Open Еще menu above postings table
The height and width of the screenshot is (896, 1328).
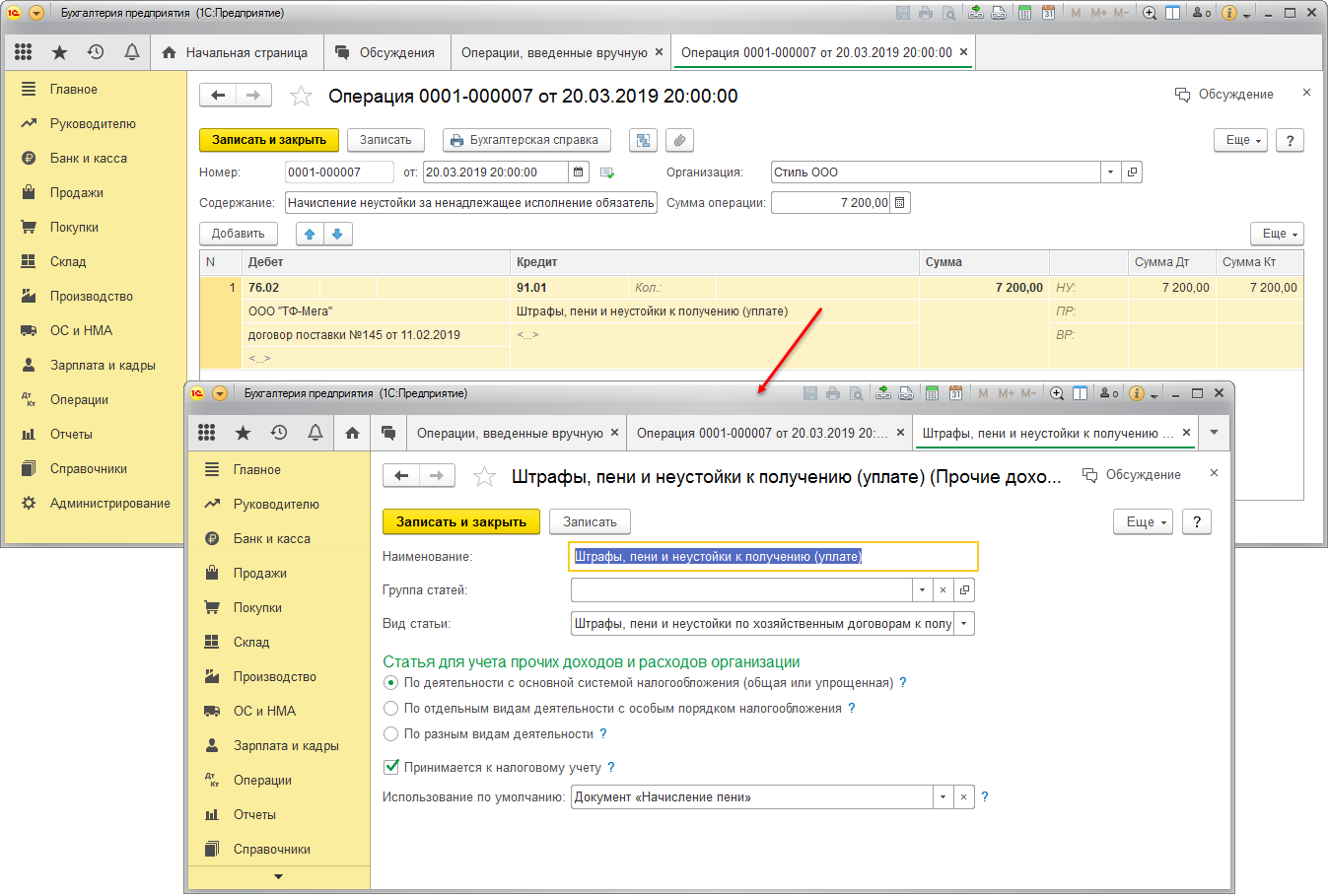1278,234
